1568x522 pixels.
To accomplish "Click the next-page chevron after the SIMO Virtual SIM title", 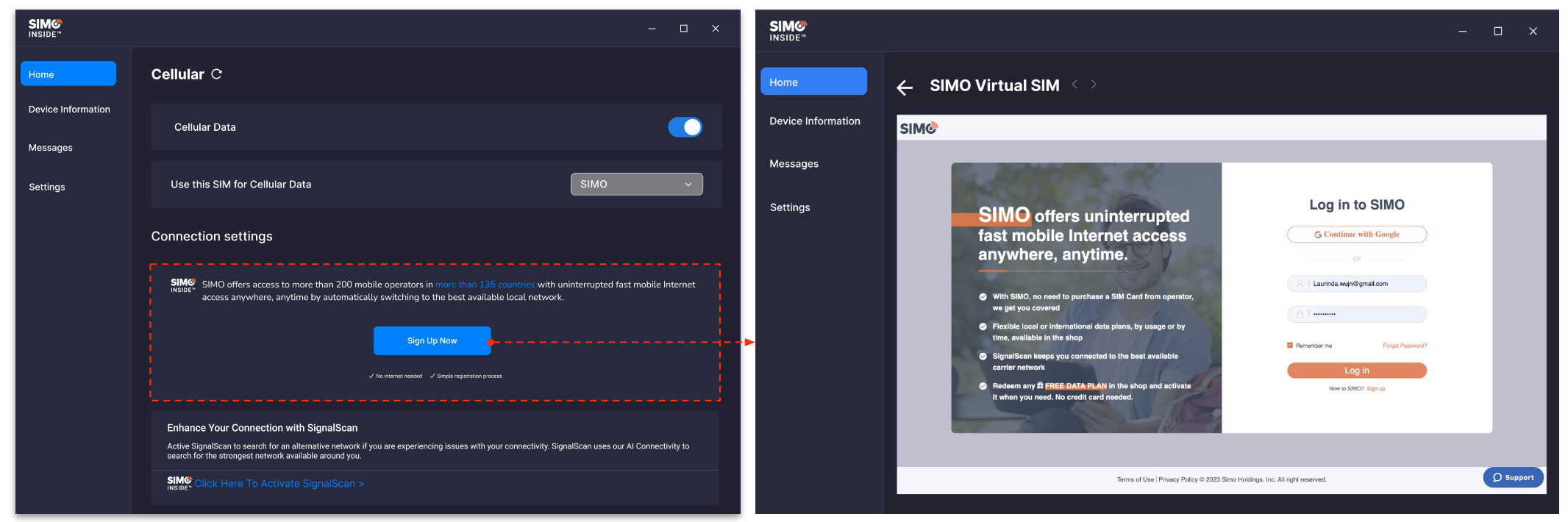I will click(x=1094, y=85).
